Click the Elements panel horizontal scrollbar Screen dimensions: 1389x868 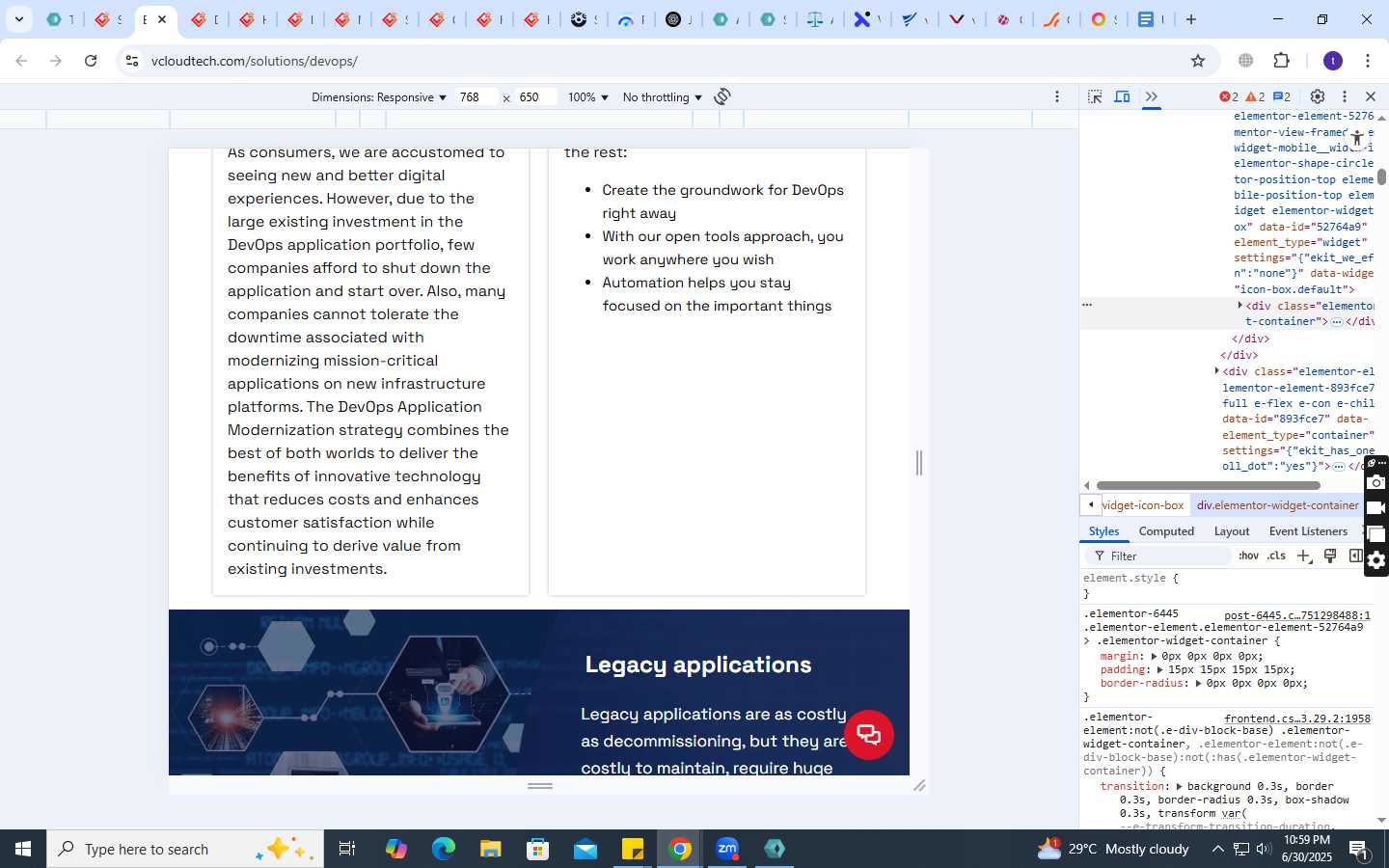[1209, 486]
